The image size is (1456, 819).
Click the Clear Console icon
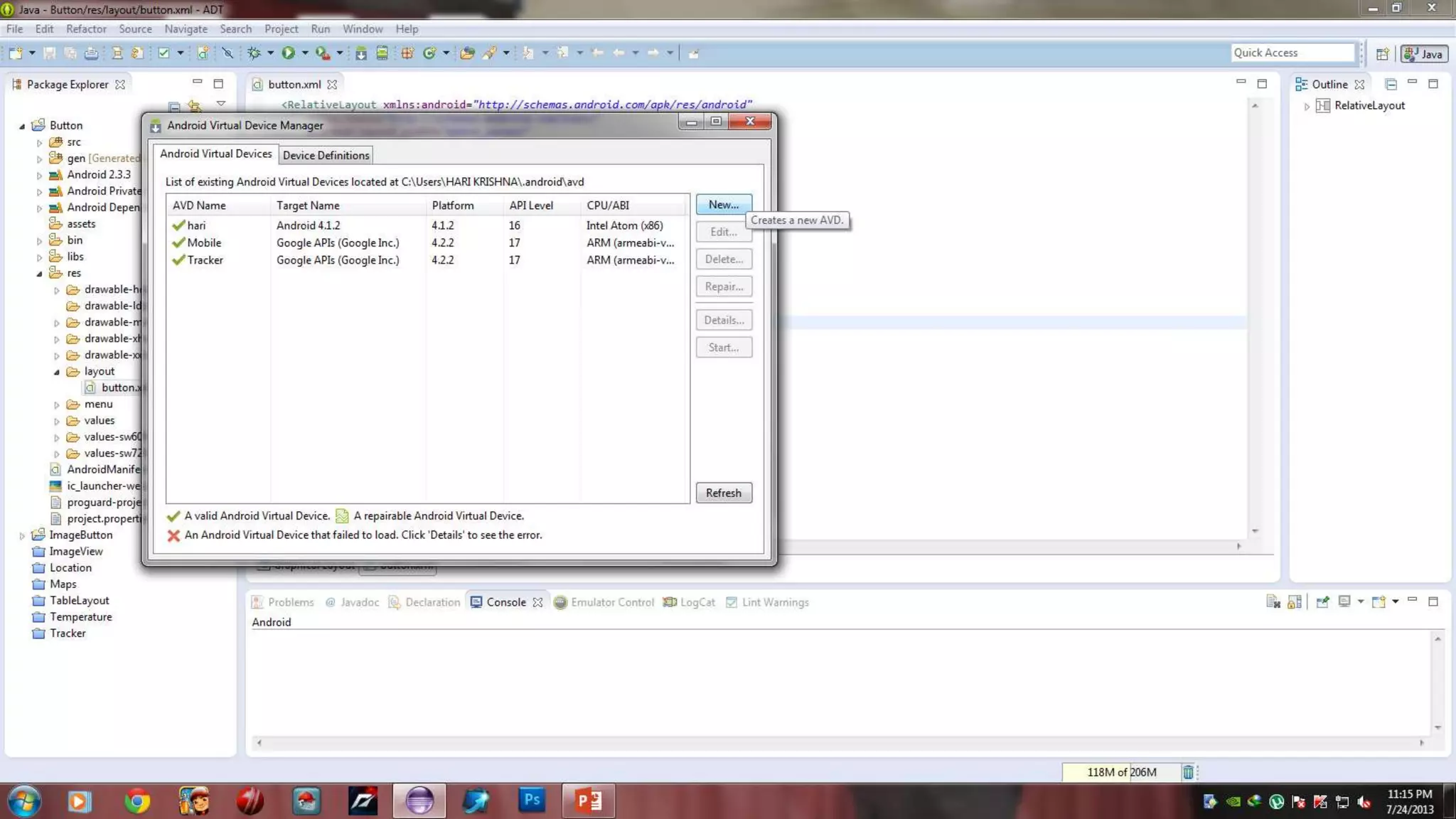pos(1273,602)
